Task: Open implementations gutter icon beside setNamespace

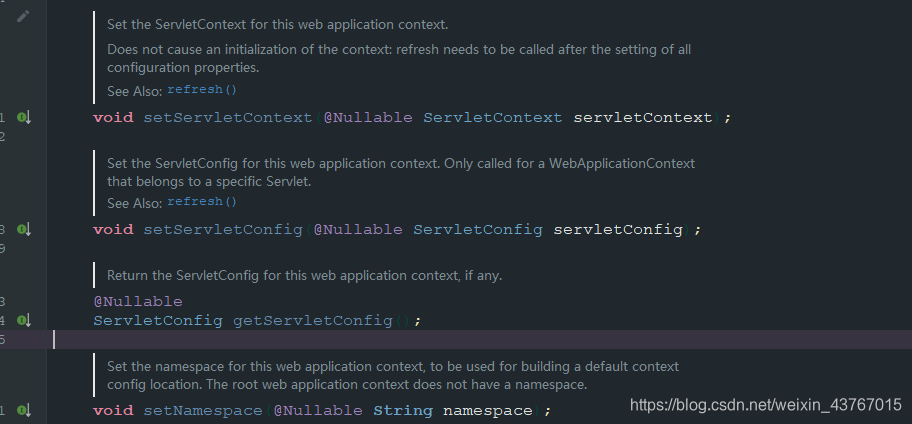Action: coord(23,411)
